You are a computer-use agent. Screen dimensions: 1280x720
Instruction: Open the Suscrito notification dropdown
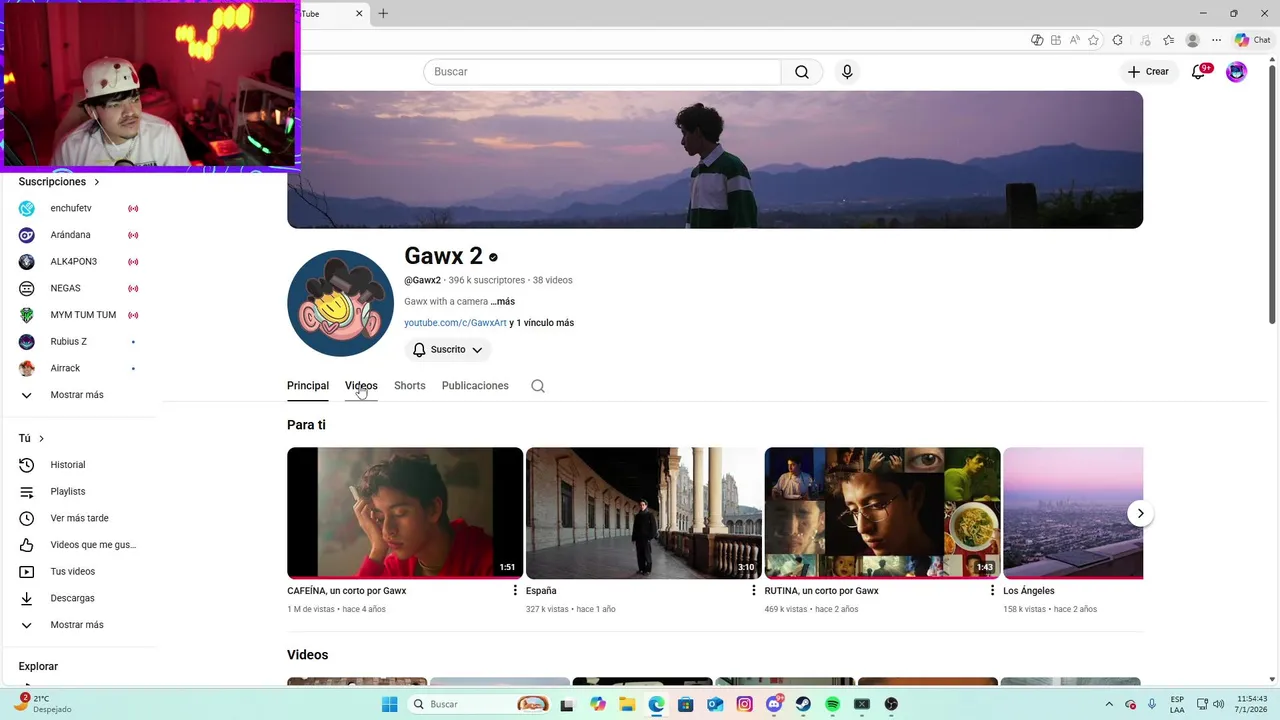click(448, 350)
